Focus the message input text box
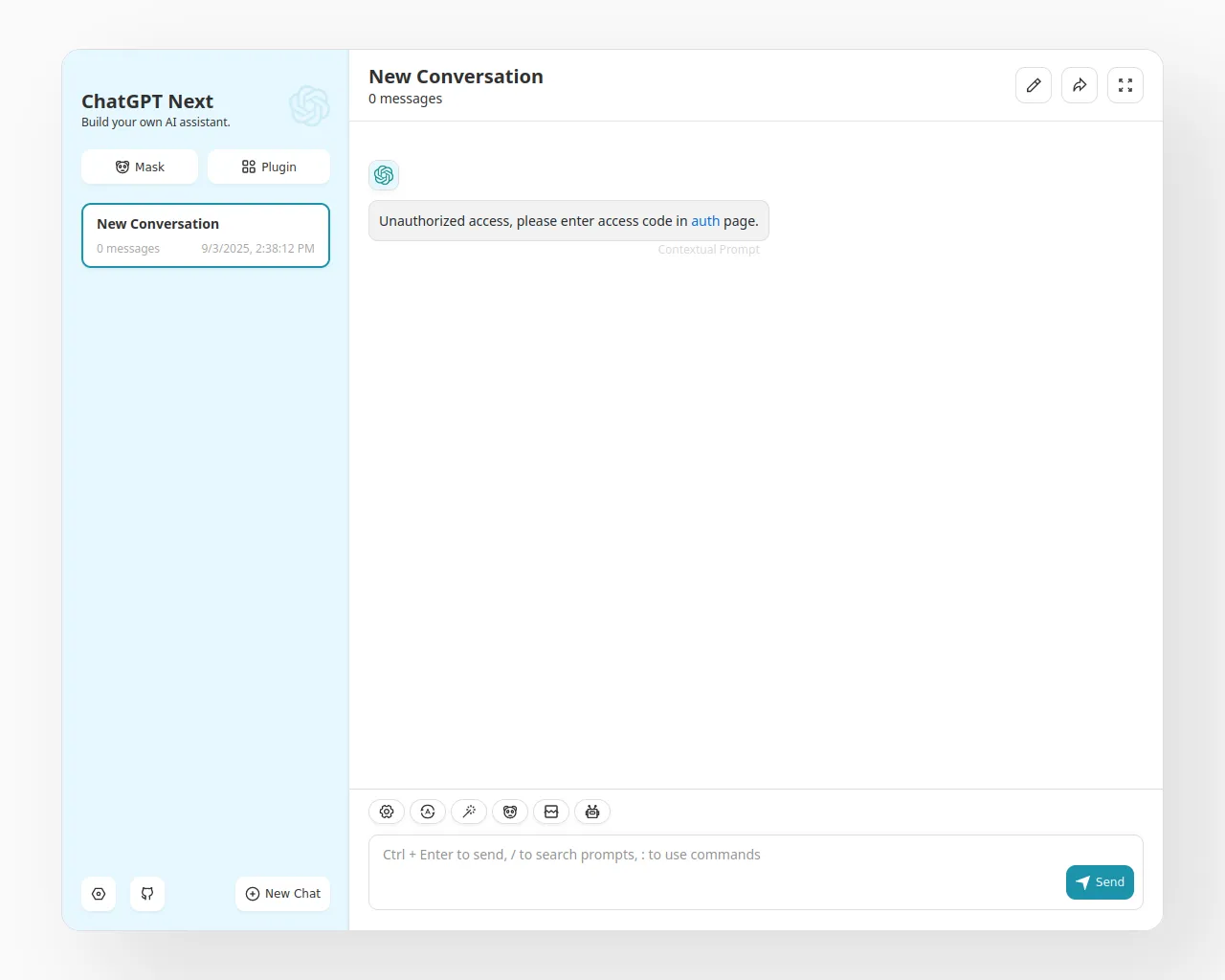This screenshot has width=1225, height=980. point(756,872)
